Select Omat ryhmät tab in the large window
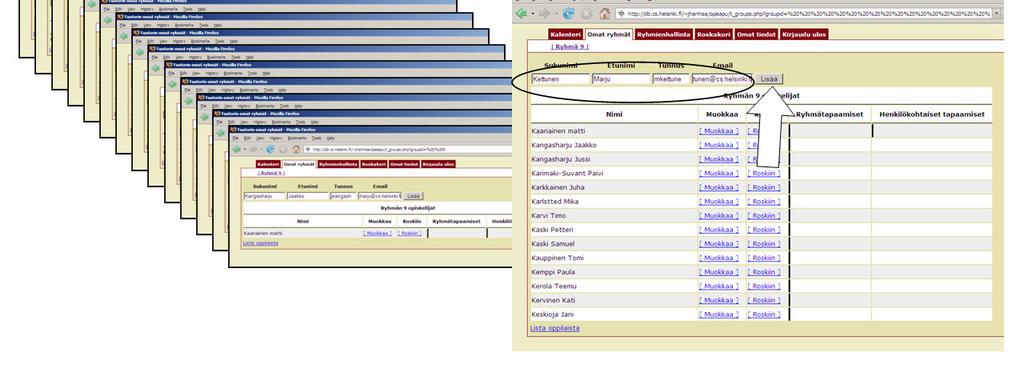 [x=608, y=34]
